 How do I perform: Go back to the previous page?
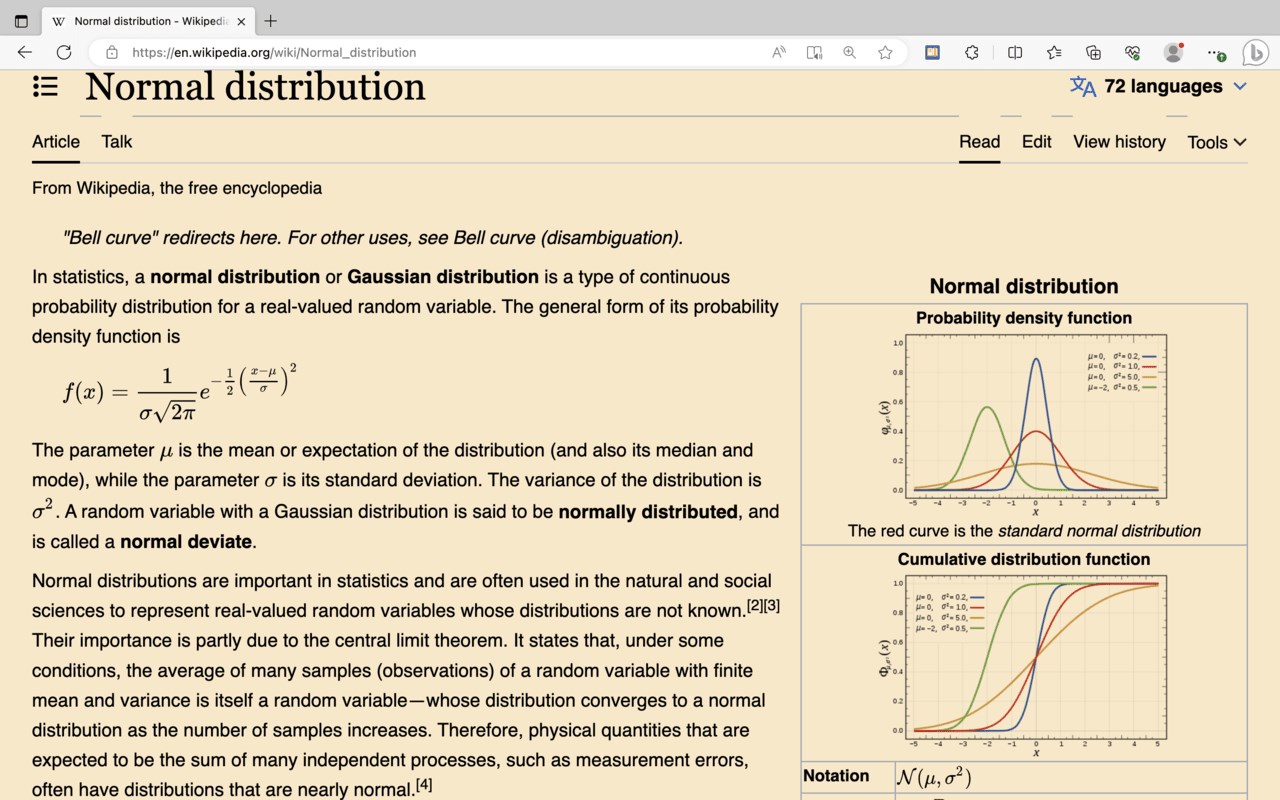coord(25,52)
